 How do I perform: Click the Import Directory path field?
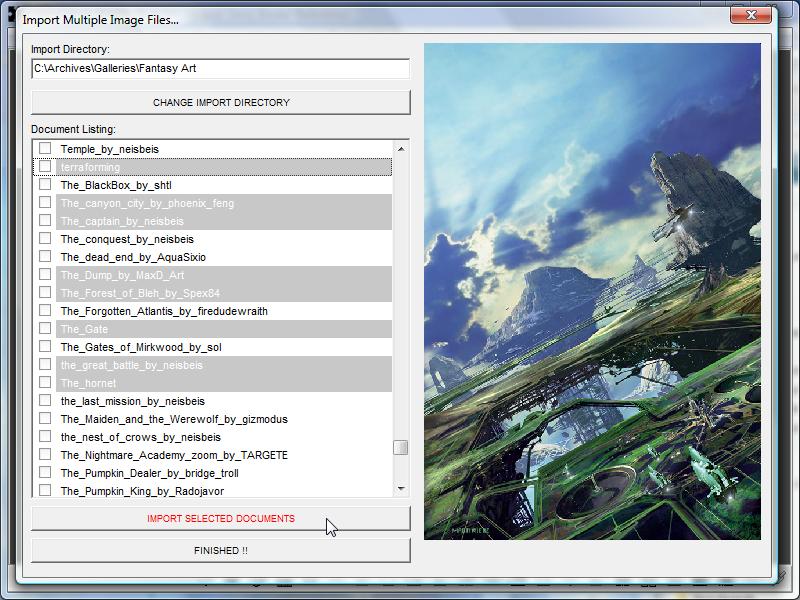point(221,68)
